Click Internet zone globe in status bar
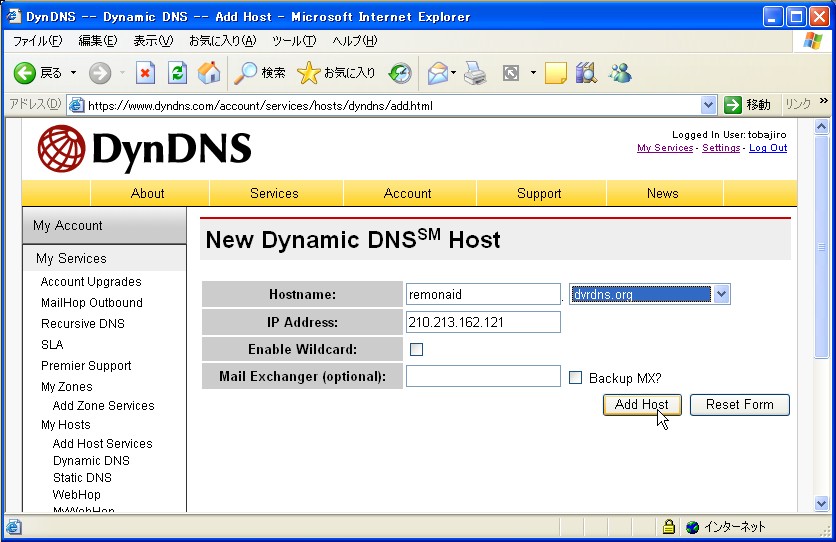Image resolution: width=836 pixels, height=542 pixels. tap(693, 527)
